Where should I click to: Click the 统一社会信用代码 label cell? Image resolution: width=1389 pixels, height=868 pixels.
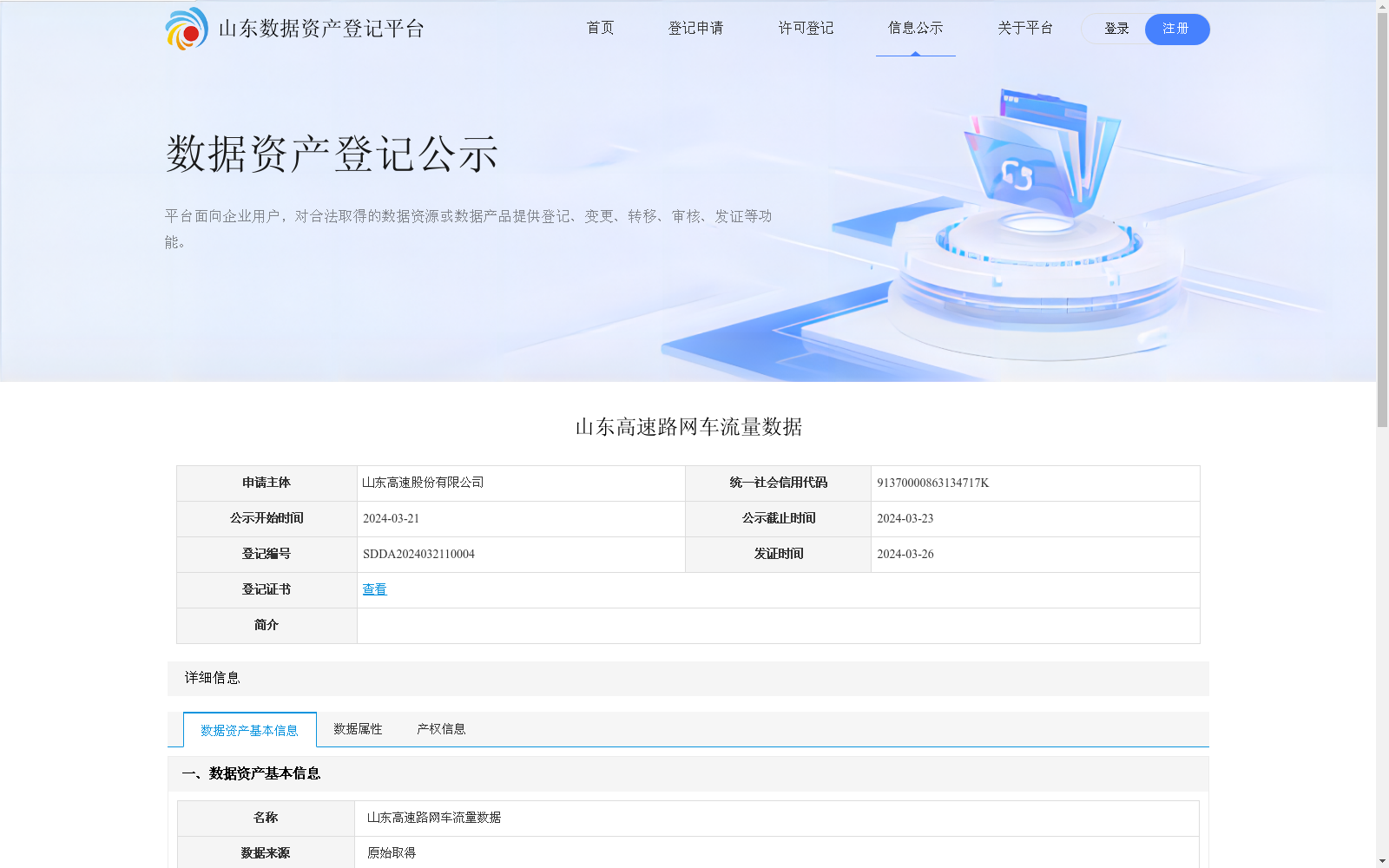pos(779,483)
